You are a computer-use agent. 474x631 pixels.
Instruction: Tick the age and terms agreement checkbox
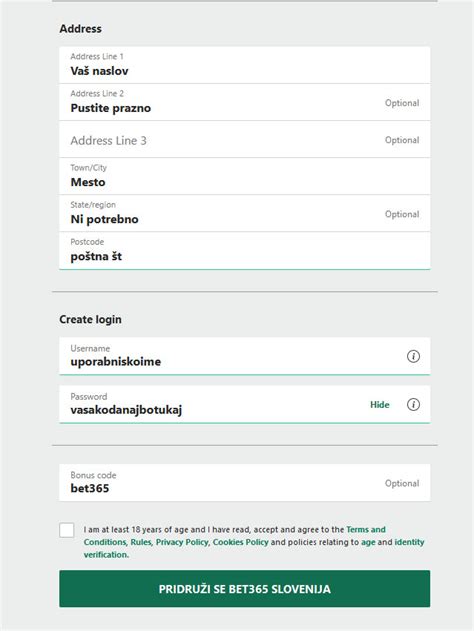point(67,530)
